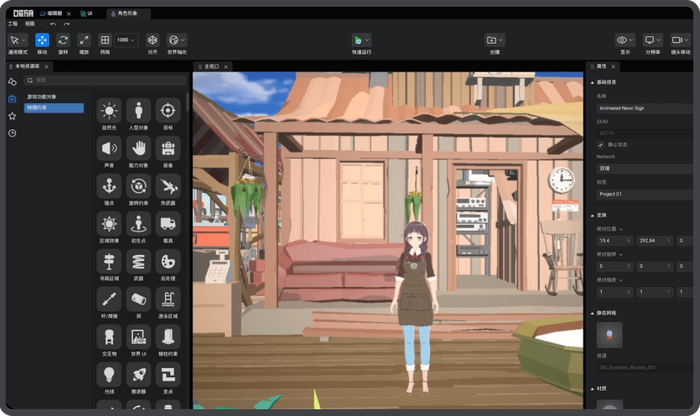Toggle the alignment tool button
Viewport: 700px width, 416px height.
point(152,40)
